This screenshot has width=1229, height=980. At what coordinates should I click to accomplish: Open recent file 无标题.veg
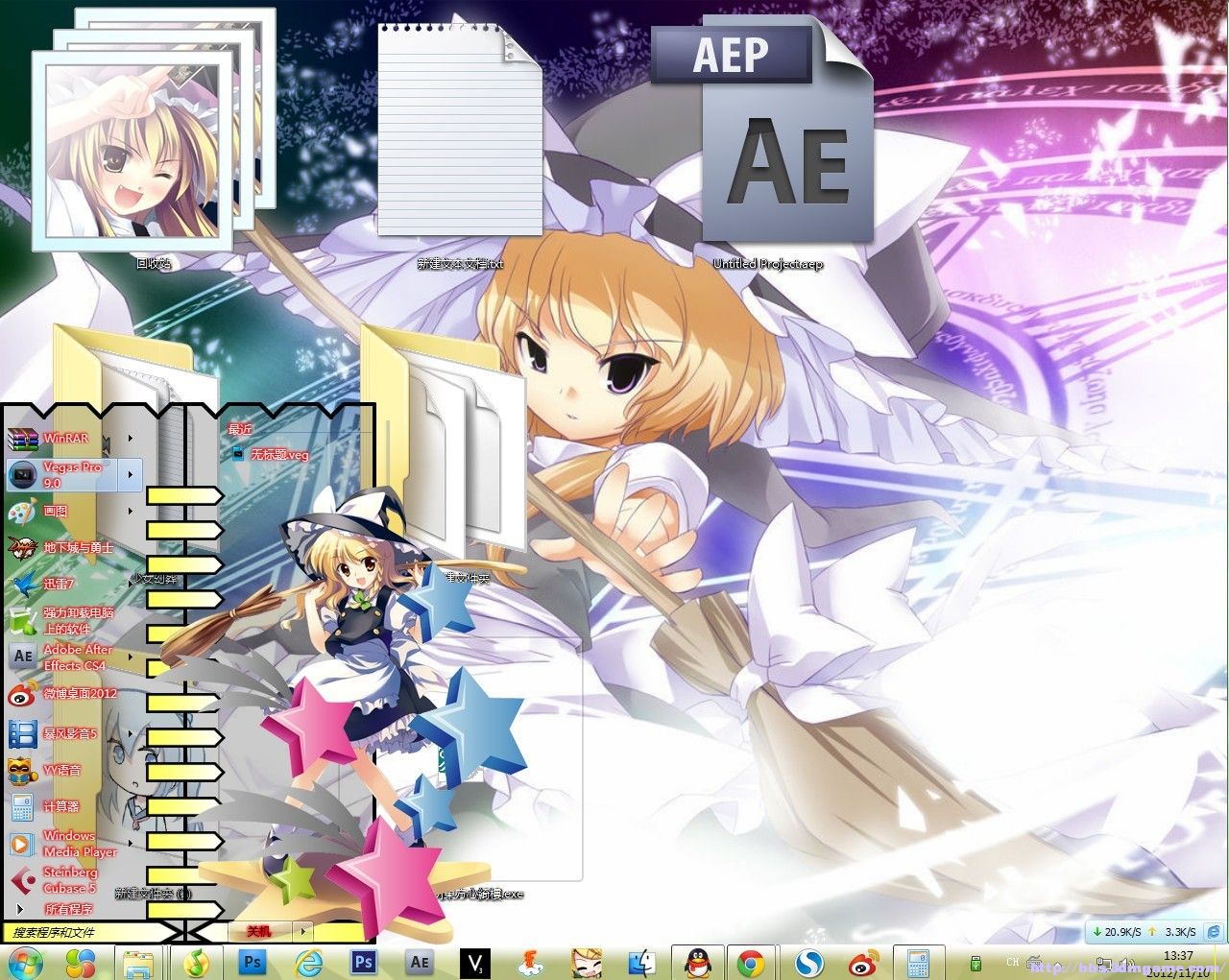[278, 455]
